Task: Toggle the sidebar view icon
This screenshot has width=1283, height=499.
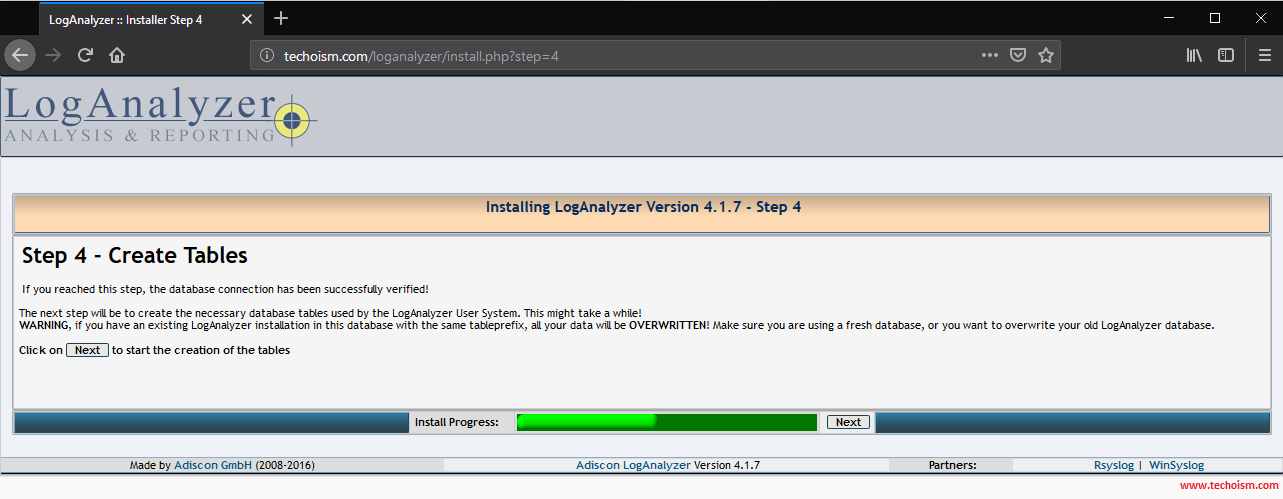Action: point(1226,55)
